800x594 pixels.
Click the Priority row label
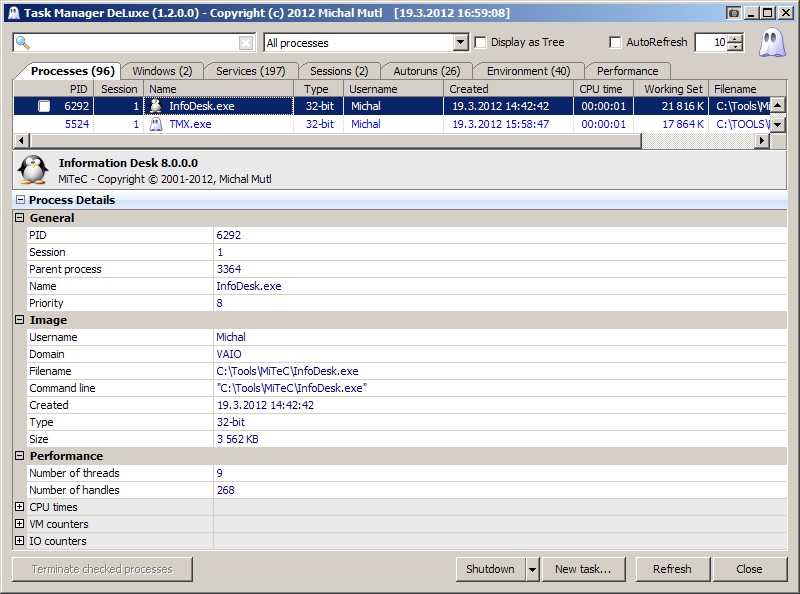point(46,303)
